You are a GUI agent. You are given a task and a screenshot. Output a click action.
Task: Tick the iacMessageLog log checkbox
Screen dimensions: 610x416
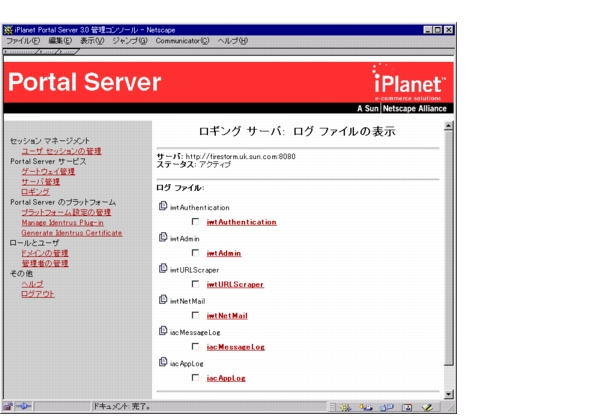point(195,346)
